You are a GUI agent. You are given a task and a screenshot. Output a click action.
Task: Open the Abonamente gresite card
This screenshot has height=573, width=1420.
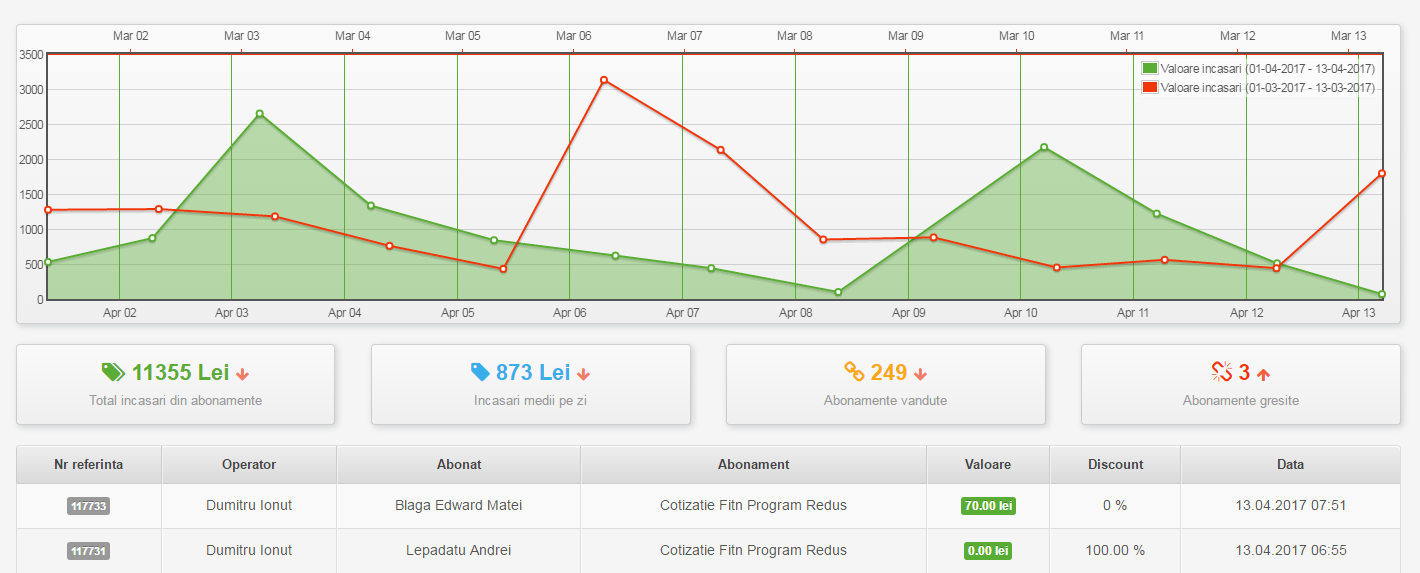coord(1240,385)
